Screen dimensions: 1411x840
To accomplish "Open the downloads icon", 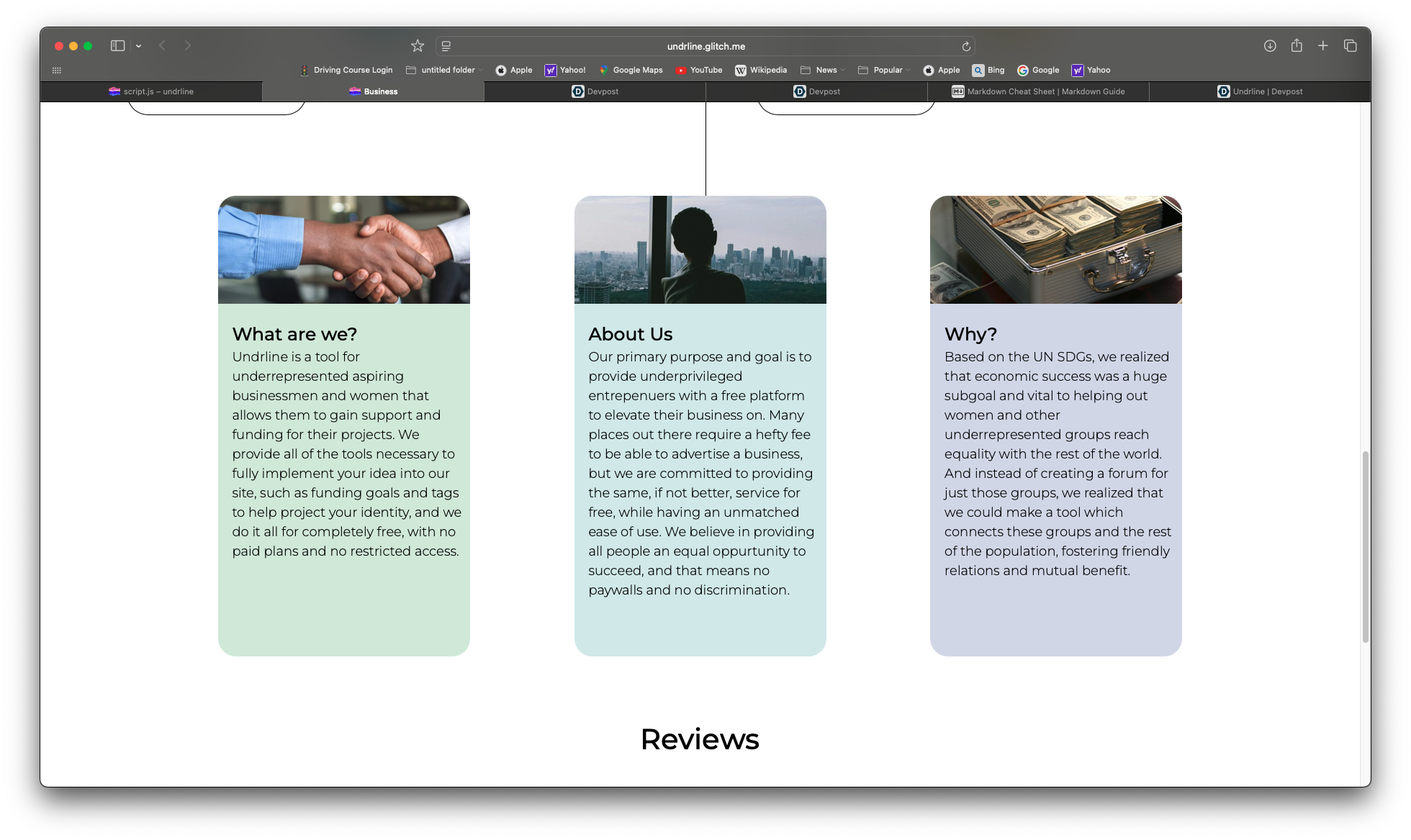I will (x=1270, y=46).
